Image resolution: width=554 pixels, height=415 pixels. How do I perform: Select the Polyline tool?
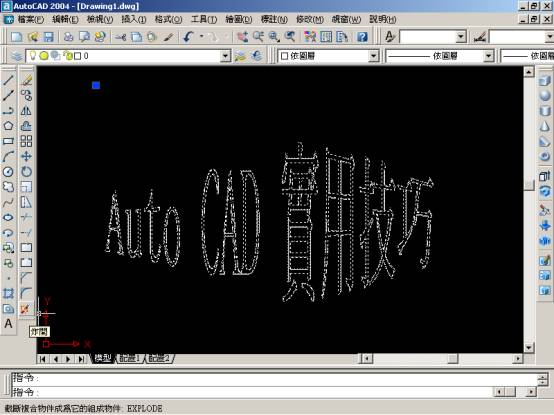tap(8, 111)
